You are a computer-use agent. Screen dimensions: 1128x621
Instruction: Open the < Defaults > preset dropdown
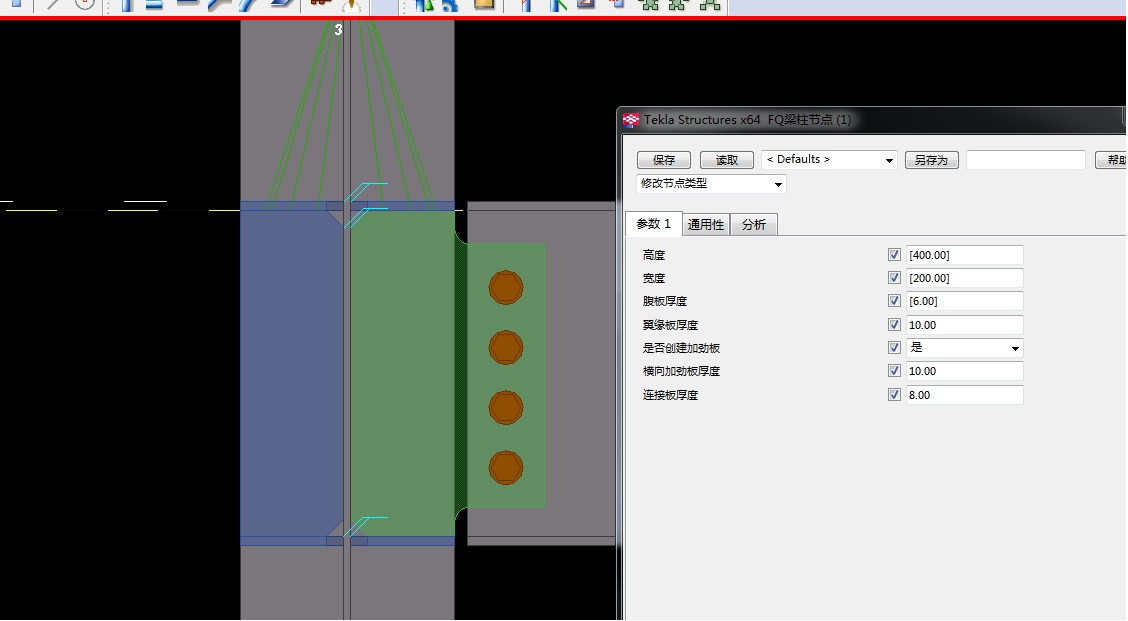[x=829, y=160]
